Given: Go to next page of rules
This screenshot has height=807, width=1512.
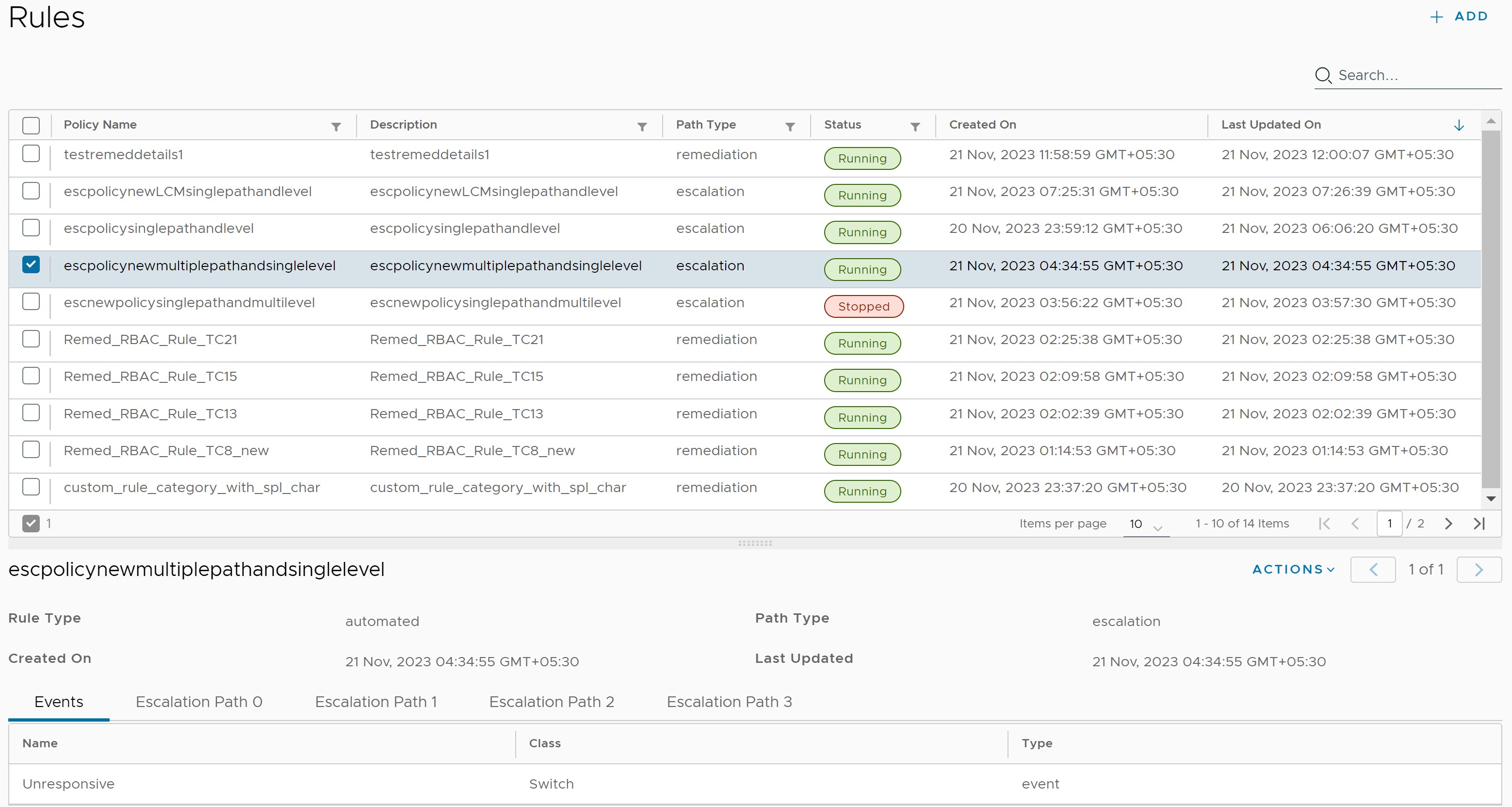Looking at the screenshot, I should (x=1448, y=523).
